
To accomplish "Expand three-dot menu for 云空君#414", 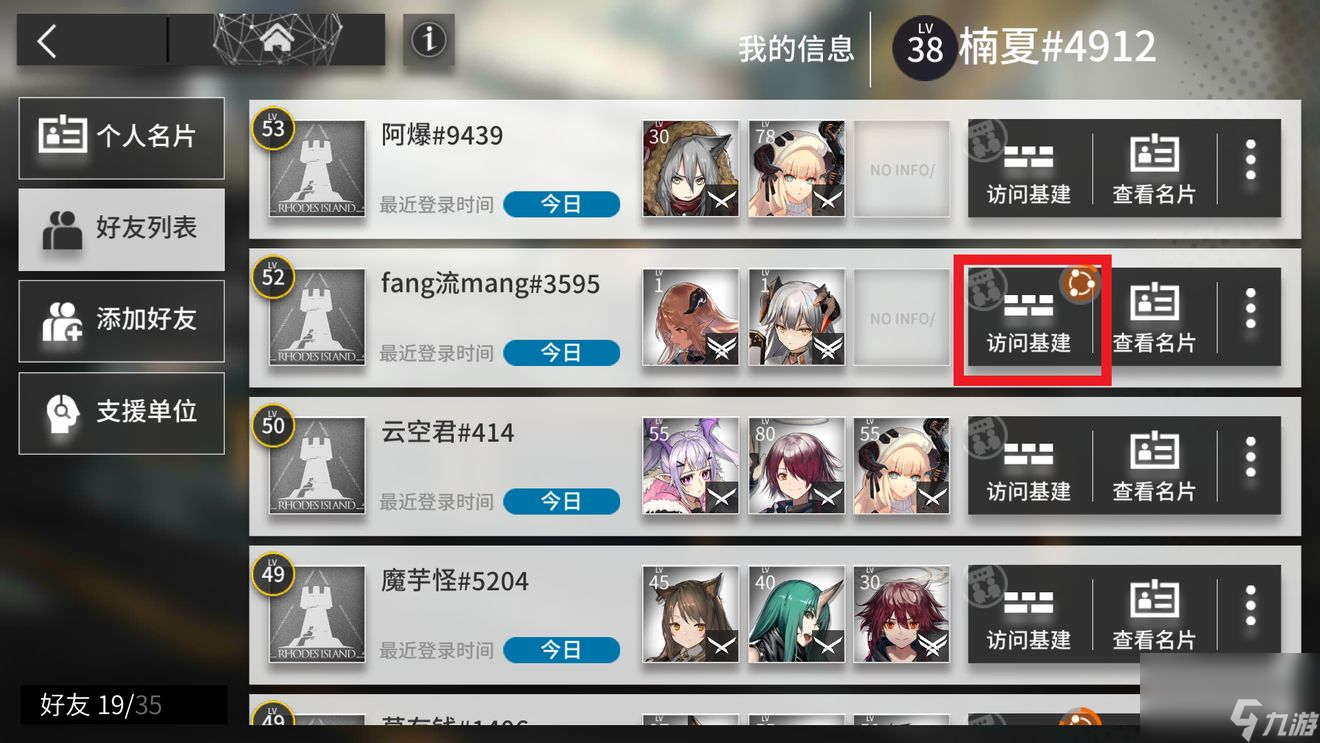I will 1250,466.
